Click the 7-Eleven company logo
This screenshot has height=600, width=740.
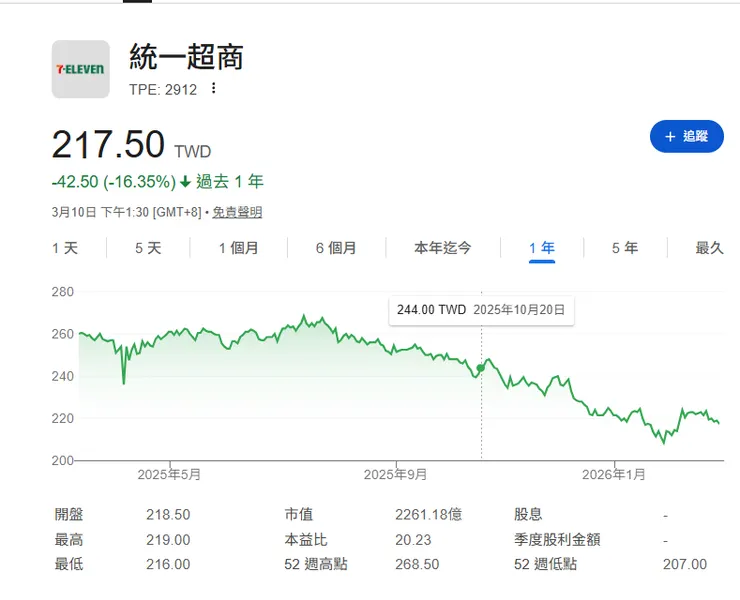pyautogui.click(x=81, y=69)
